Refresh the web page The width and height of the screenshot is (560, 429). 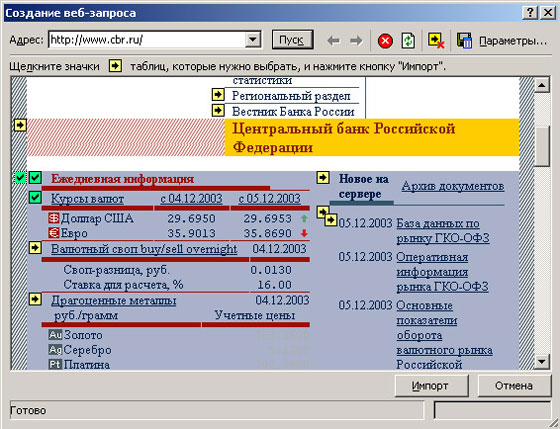[408, 40]
